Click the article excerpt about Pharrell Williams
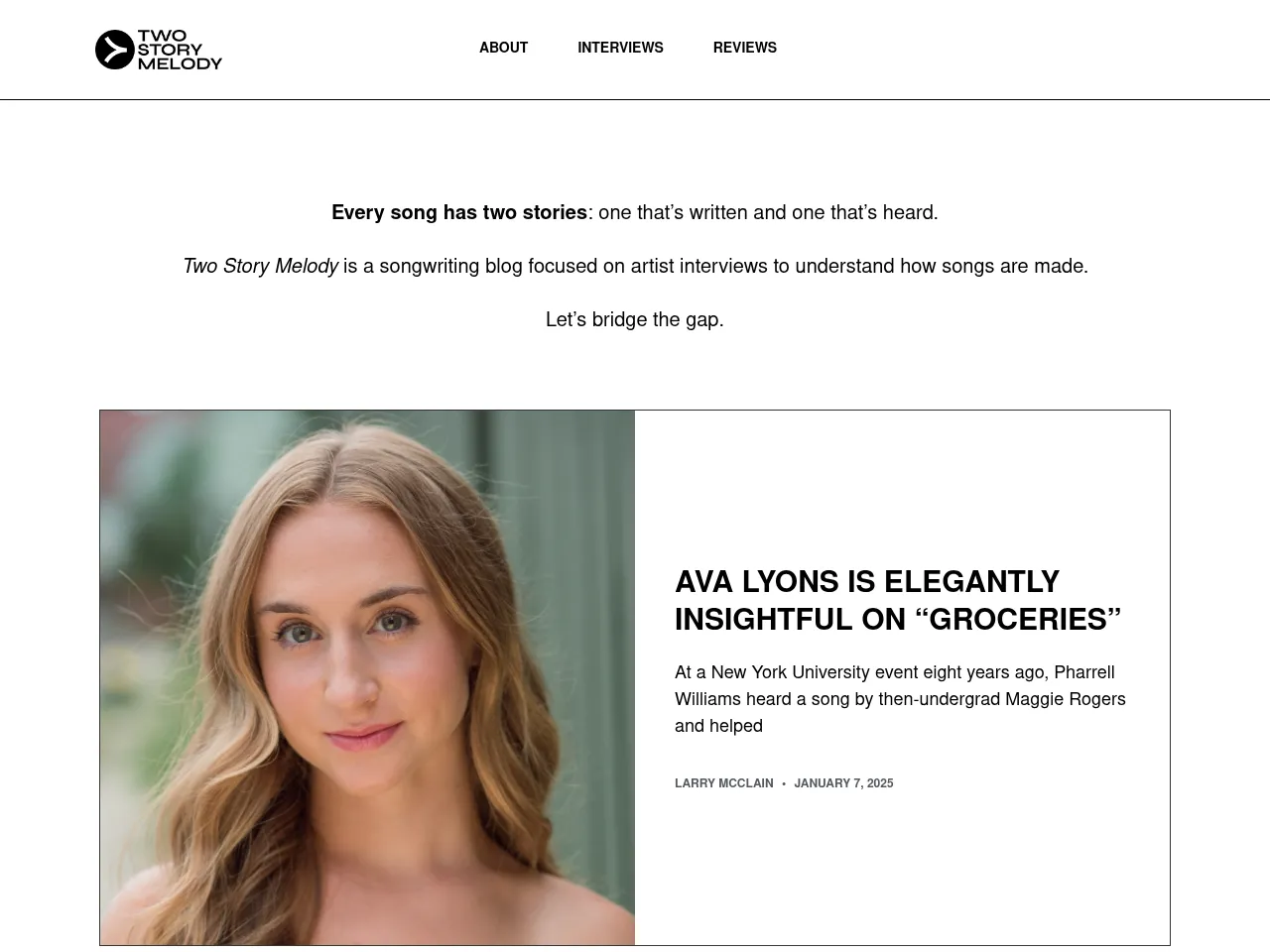Image resolution: width=1270 pixels, height=952 pixels. [x=900, y=699]
